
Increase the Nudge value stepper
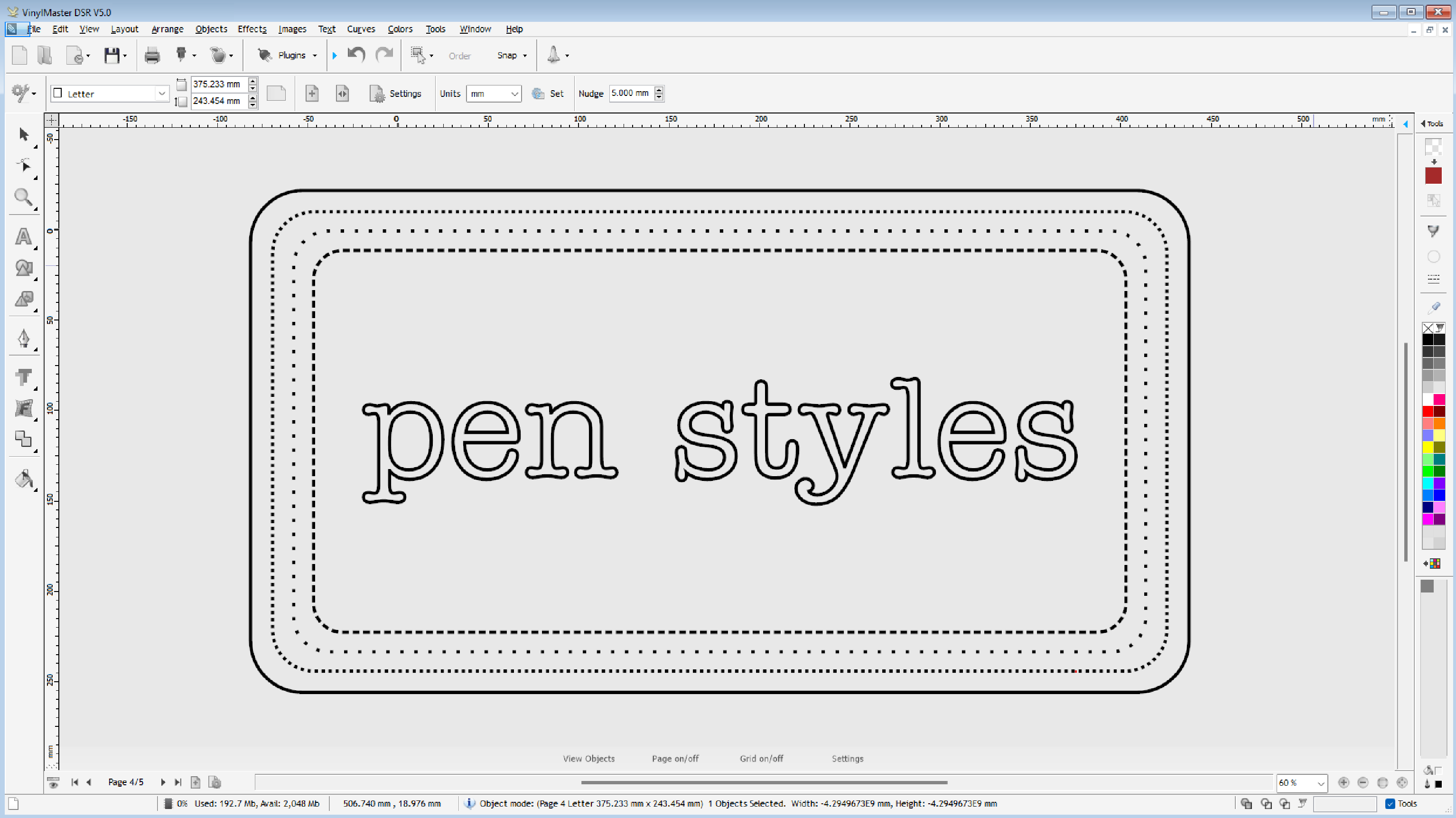[x=659, y=89]
